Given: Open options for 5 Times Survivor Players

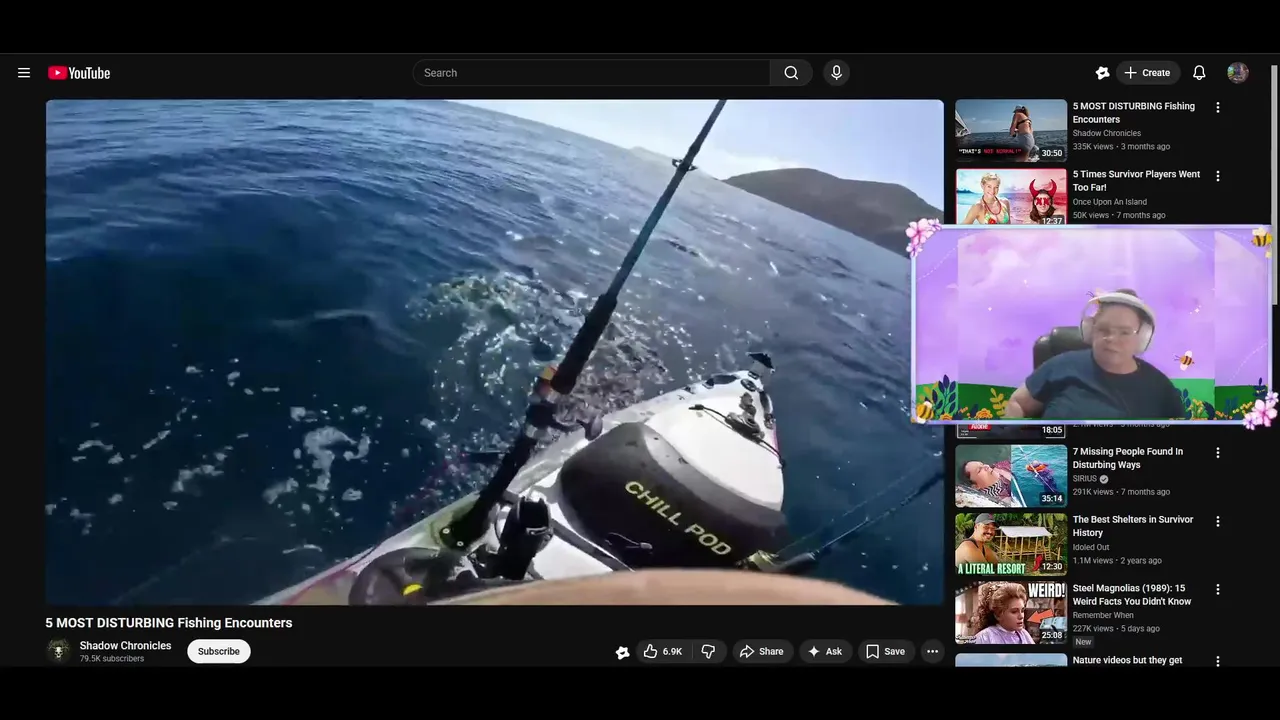Looking at the screenshot, I should pyautogui.click(x=1218, y=176).
